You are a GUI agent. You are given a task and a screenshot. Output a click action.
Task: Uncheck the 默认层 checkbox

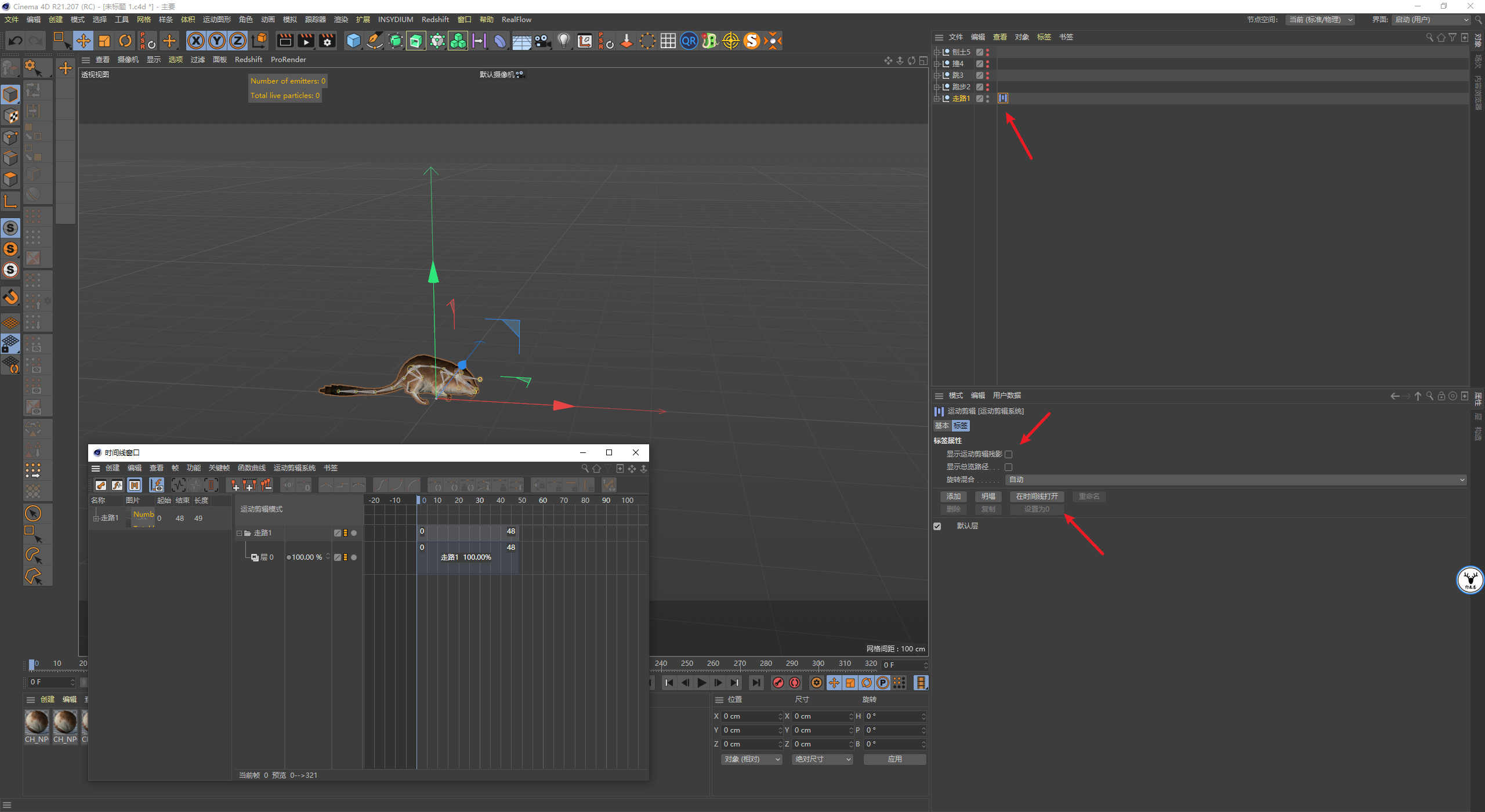point(937,526)
